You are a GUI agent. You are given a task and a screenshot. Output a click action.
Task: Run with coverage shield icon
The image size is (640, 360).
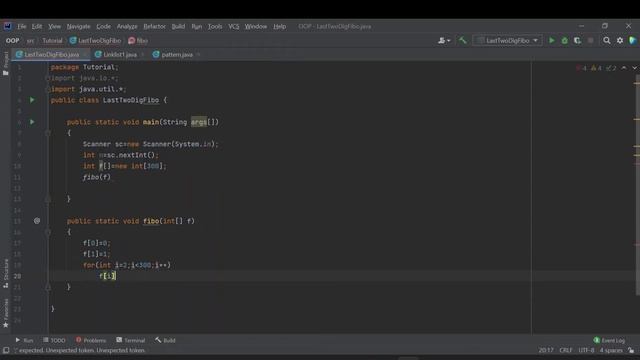click(x=577, y=41)
